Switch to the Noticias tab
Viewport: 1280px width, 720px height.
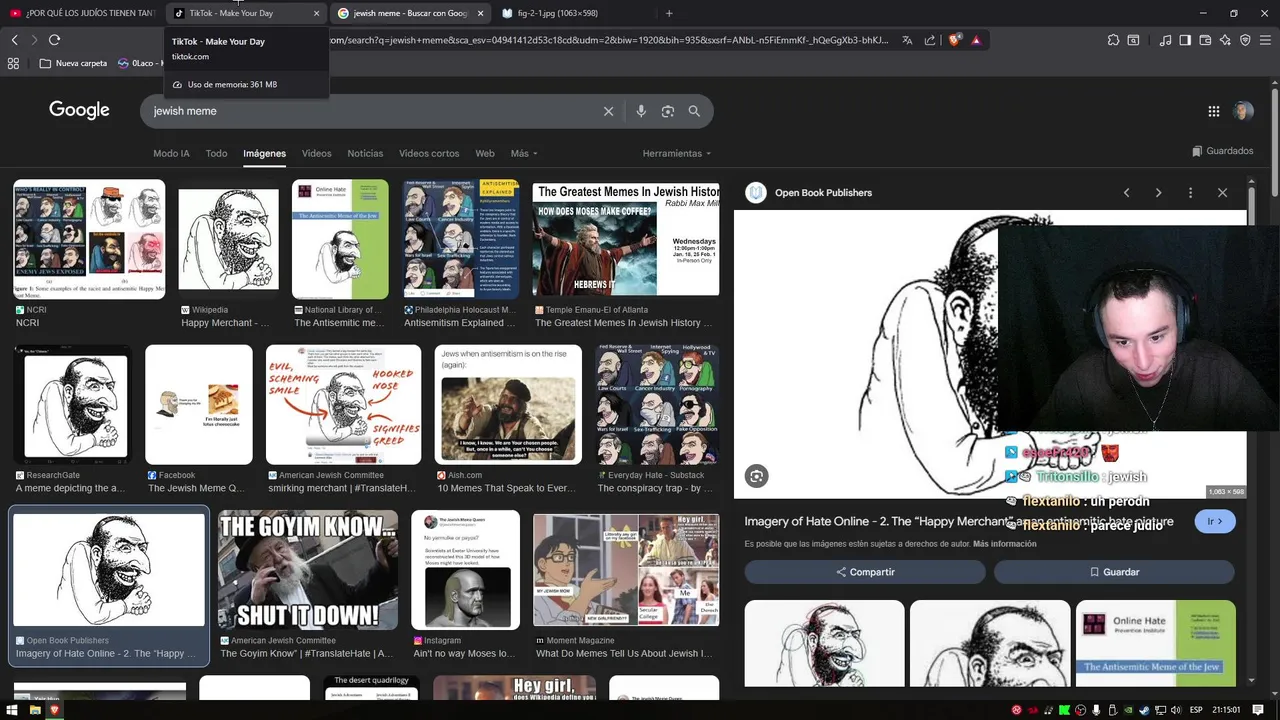365,153
